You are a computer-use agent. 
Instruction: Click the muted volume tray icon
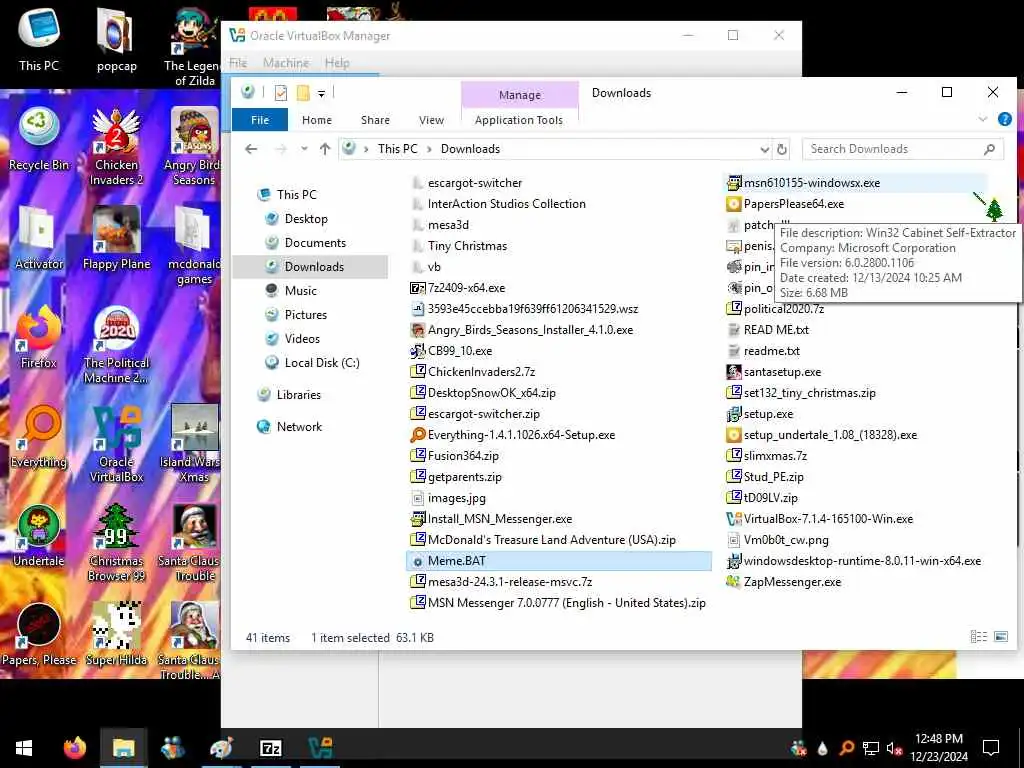[x=893, y=748]
